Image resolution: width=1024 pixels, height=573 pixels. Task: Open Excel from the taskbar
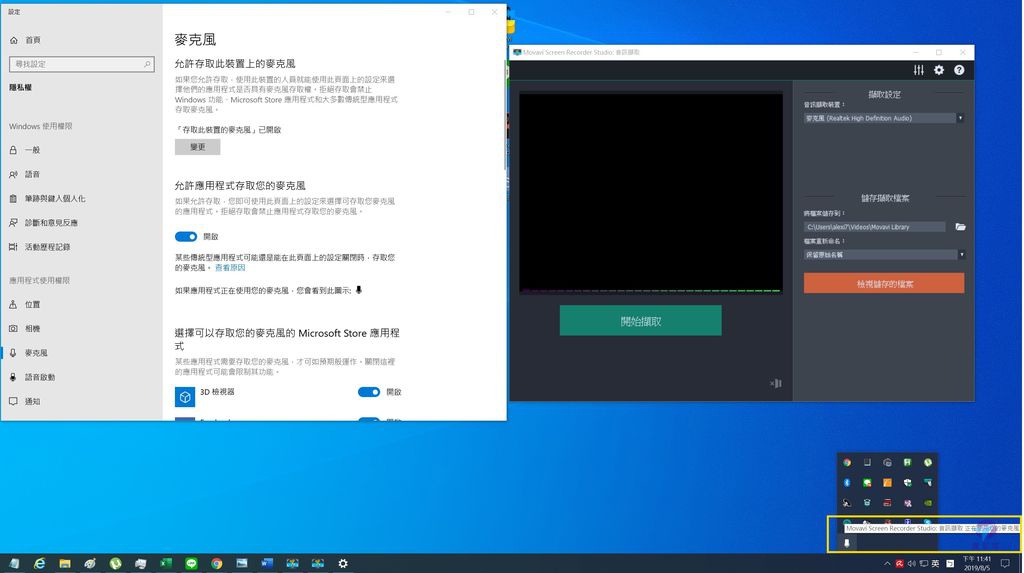[x=166, y=563]
